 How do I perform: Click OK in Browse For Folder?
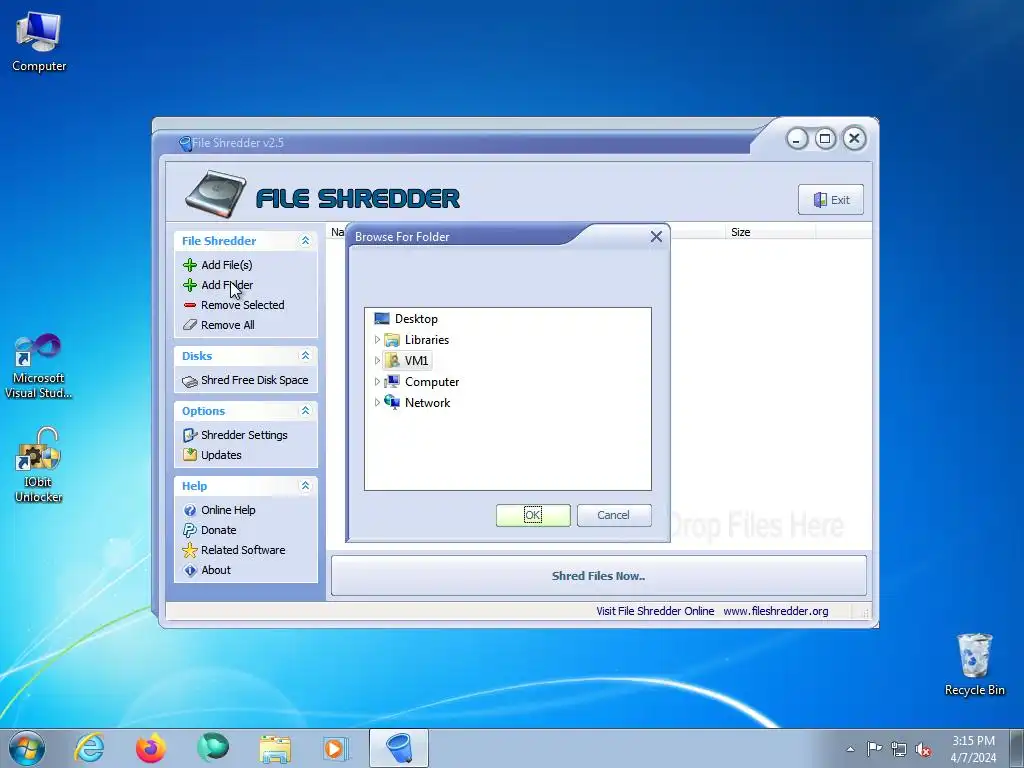tap(533, 515)
